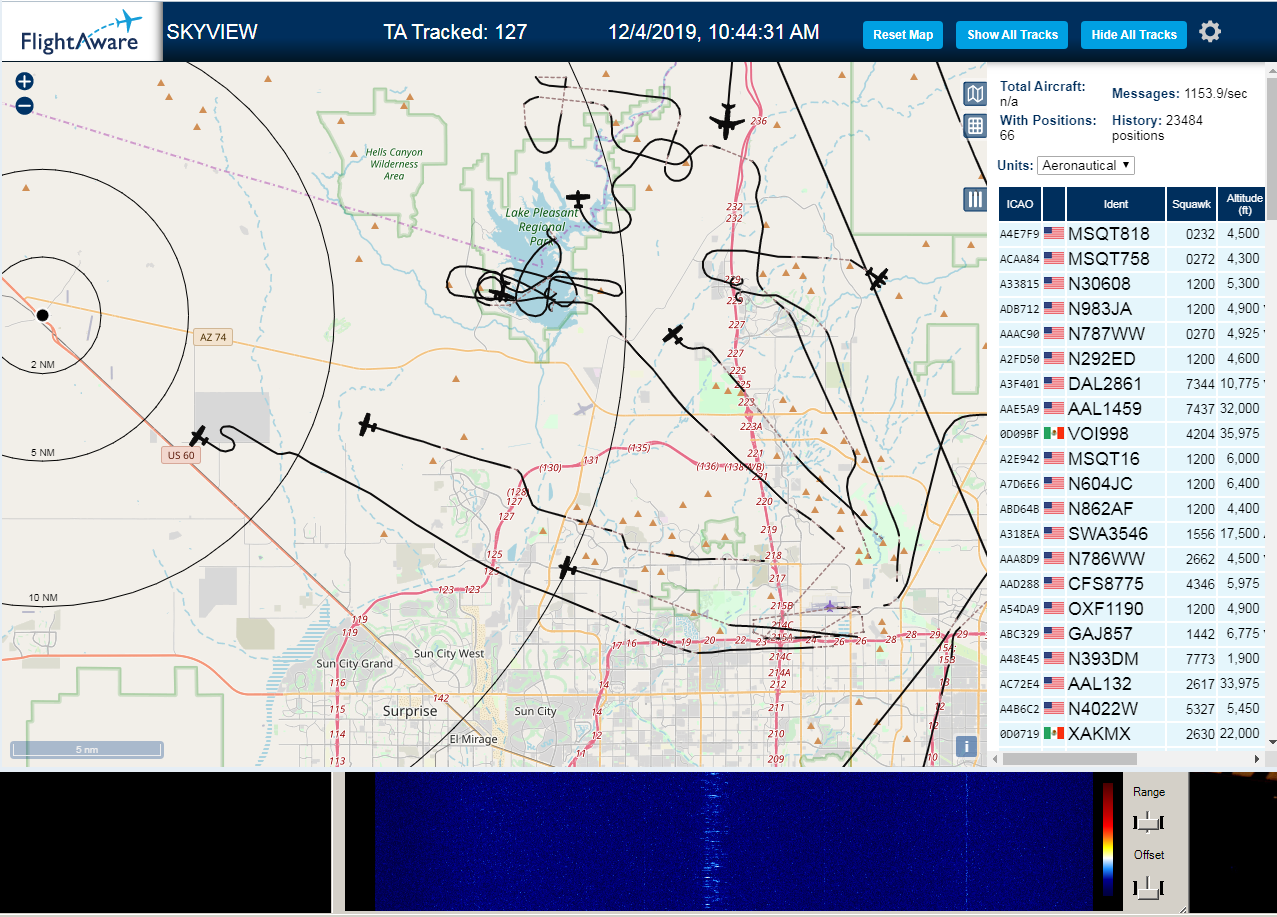Toggle the grid/table view icon
This screenshot has height=917, width=1277.
tap(975, 126)
